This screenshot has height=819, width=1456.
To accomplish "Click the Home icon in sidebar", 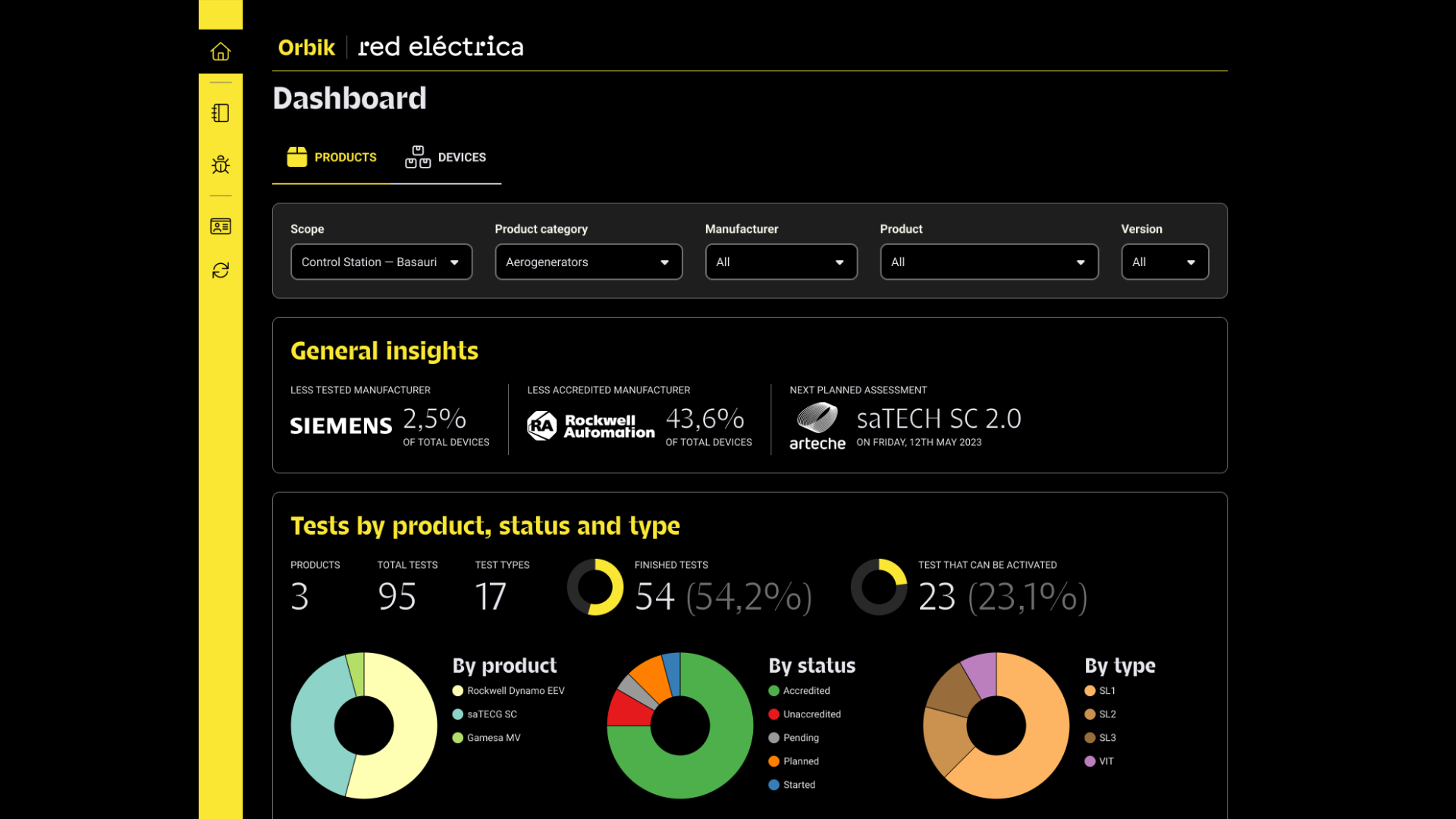I will [221, 52].
